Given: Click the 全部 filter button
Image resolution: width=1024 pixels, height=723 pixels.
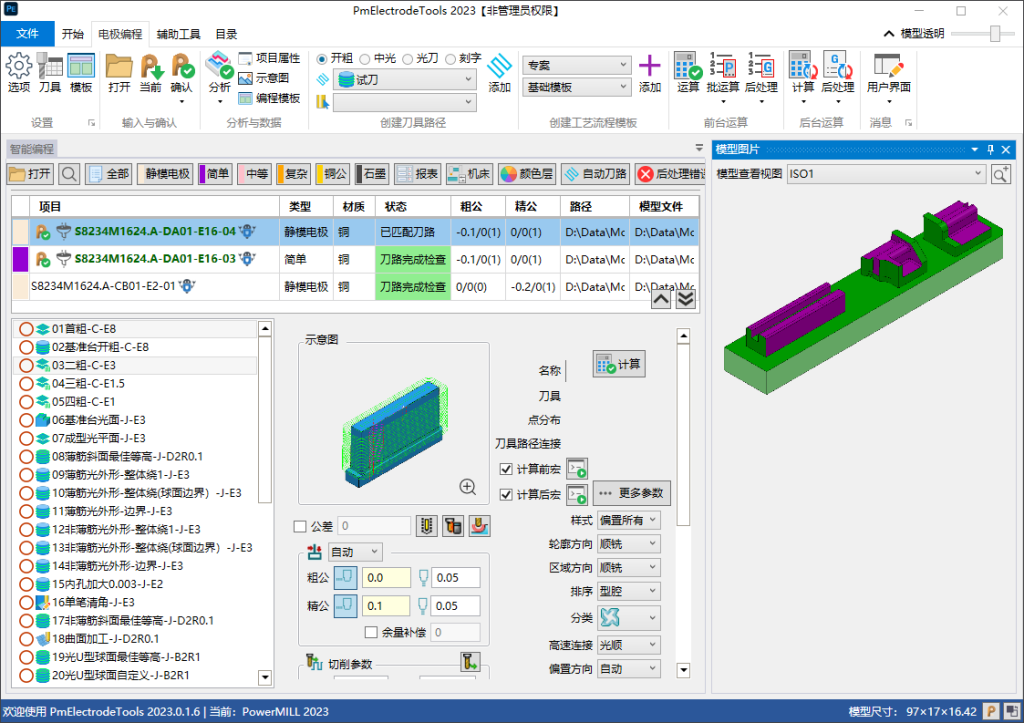Looking at the screenshot, I should coord(109,174).
